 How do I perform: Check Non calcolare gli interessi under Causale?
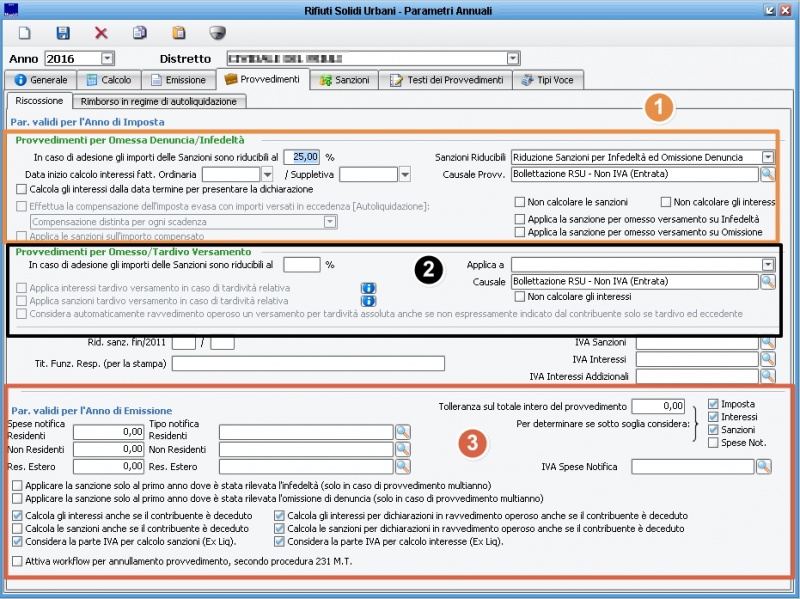click(519, 296)
